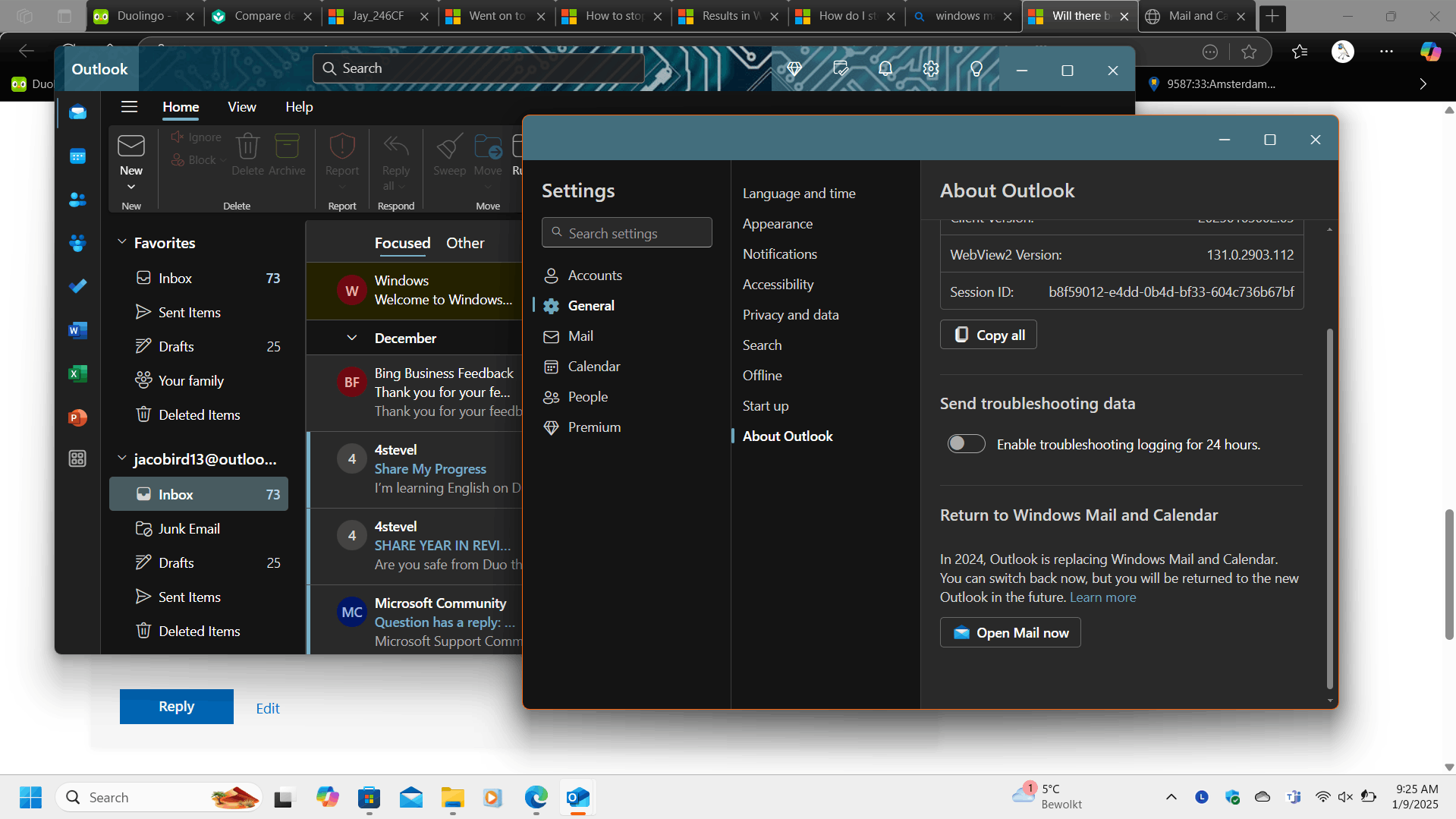
Task: Open the Premium diamond icon in Outlook header
Action: [x=794, y=69]
